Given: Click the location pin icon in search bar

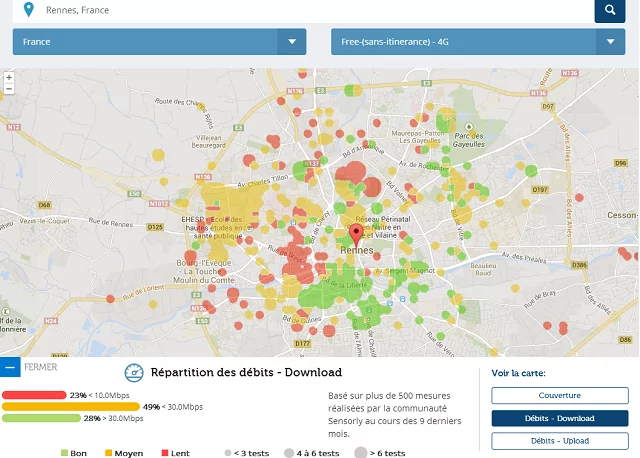Looking at the screenshot, I should [27, 10].
